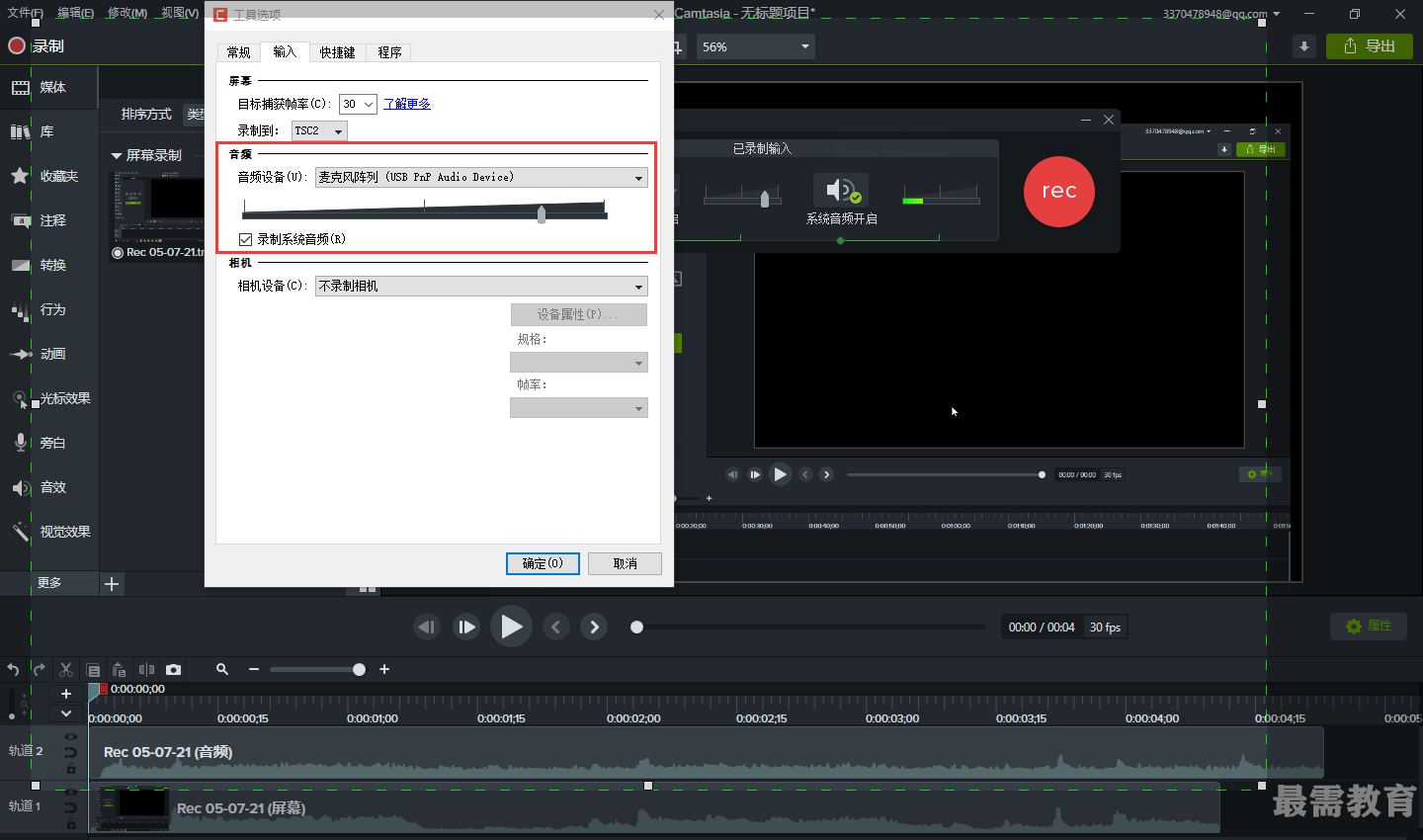Click the 了解更多 link
1423x840 pixels.
coord(407,104)
